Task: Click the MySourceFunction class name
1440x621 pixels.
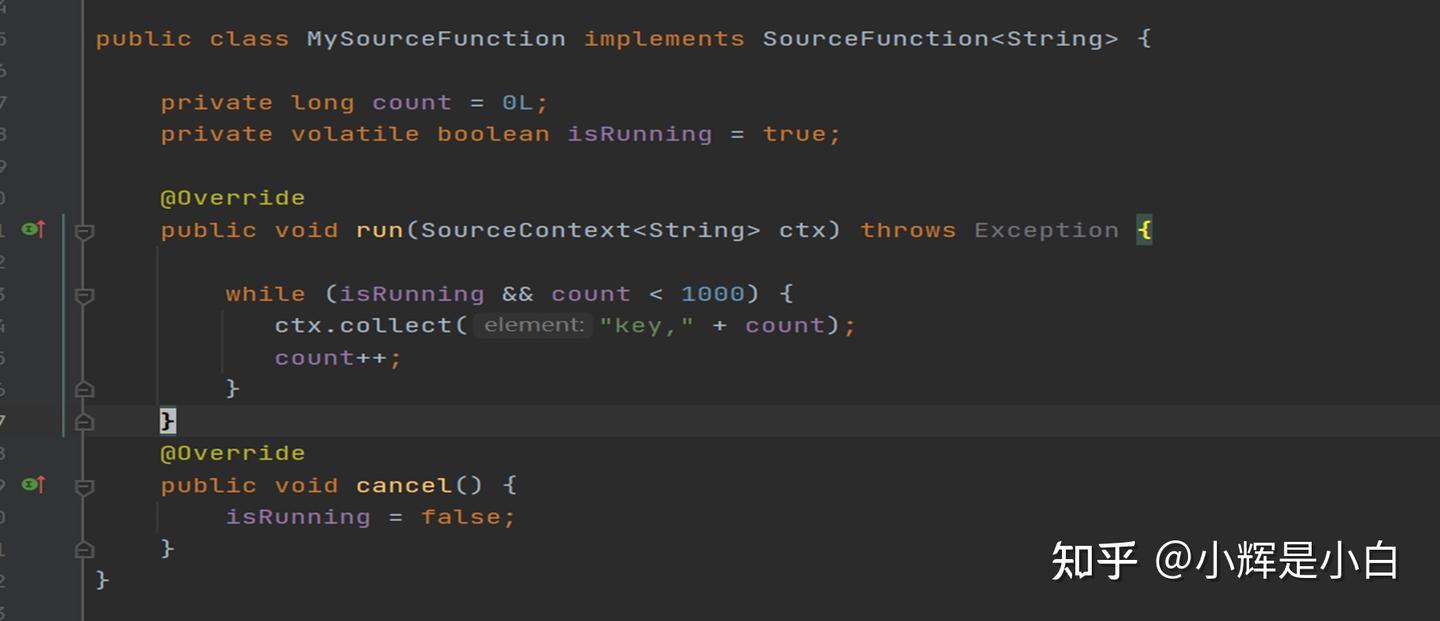Action: [436, 39]
